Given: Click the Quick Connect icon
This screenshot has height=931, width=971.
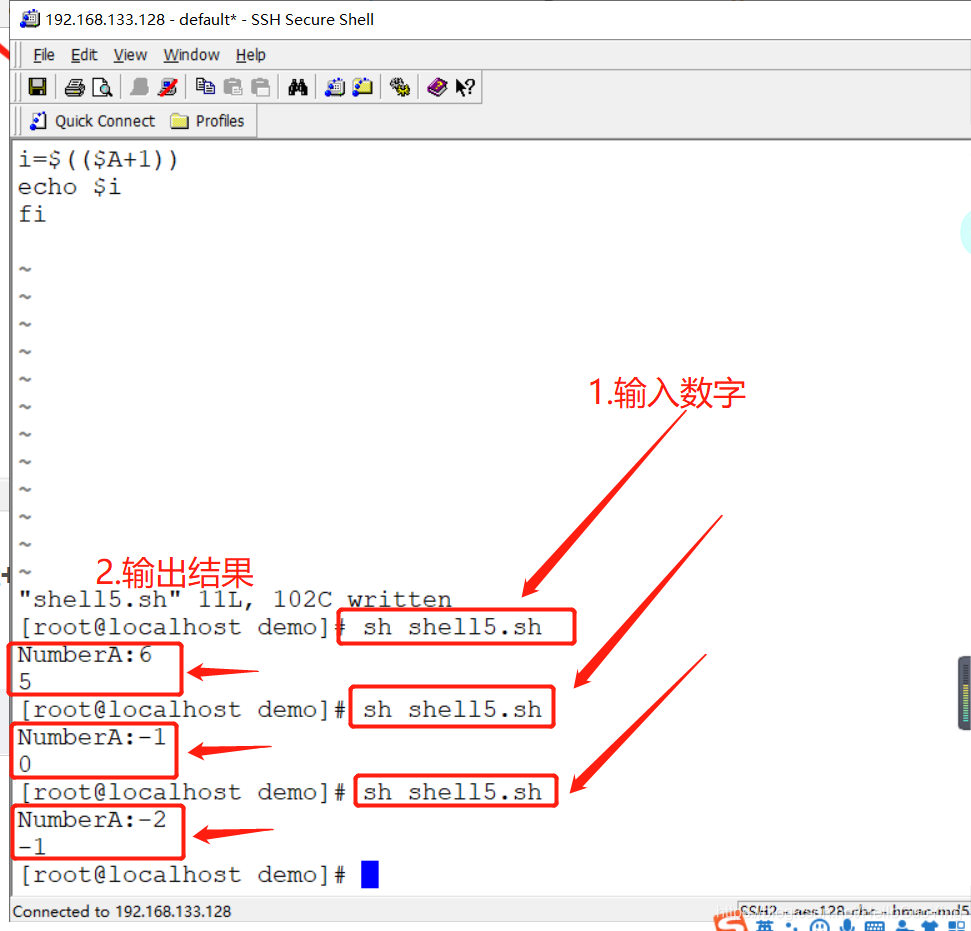Looking at the screenshot, I should pos(38,121).
